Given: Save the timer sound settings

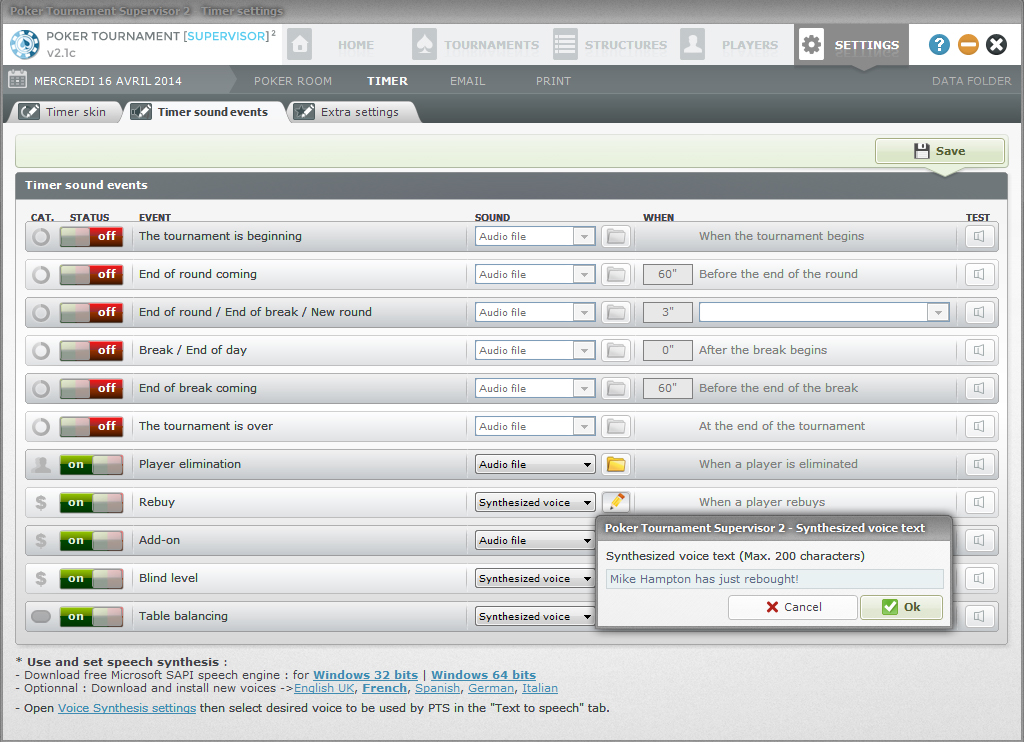Looking at the screenshot, I should (x=939, y=151).
